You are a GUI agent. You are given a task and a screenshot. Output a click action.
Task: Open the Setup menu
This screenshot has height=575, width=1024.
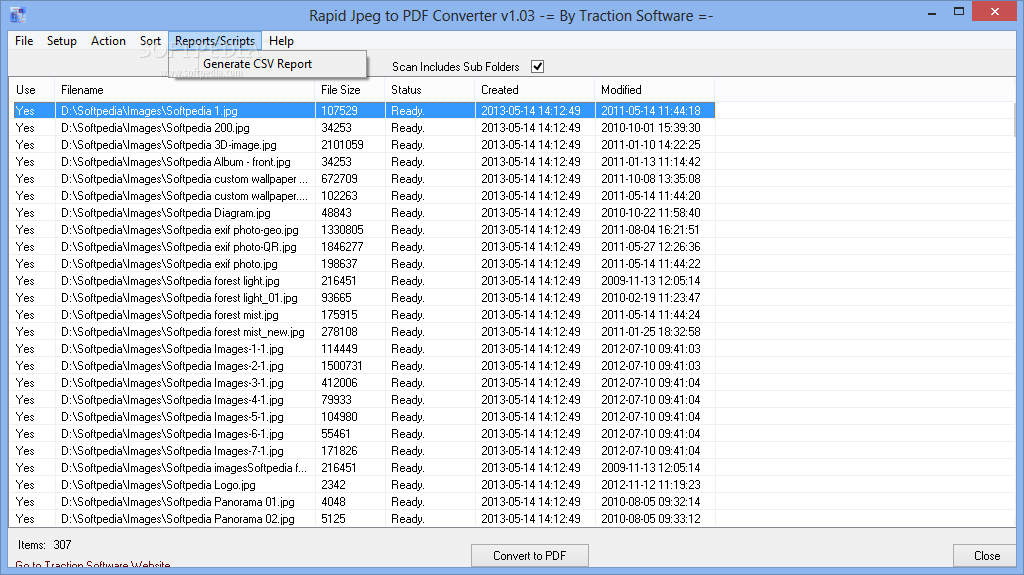pyautogui.click(x=62, y=41)
